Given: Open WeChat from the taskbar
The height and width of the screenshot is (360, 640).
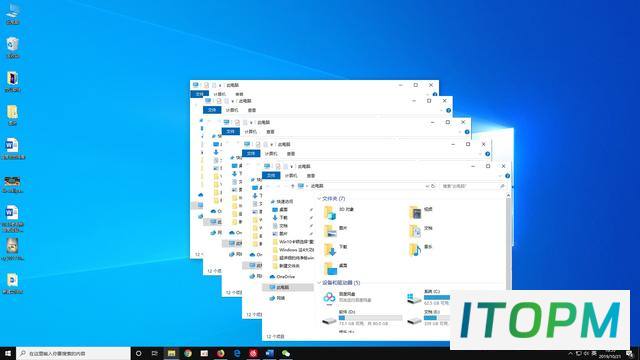Looking at the screenshot, I should (286, 353).
